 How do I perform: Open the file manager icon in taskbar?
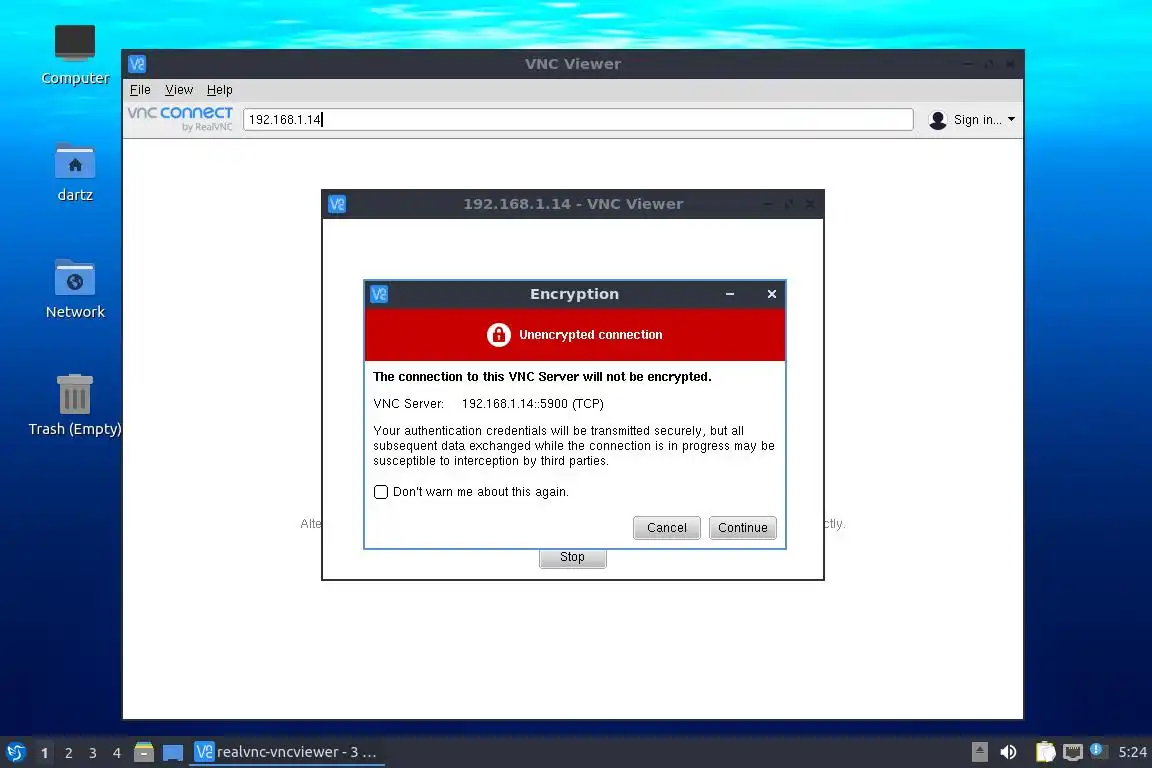pyautogui.click(x=144, y=752)
